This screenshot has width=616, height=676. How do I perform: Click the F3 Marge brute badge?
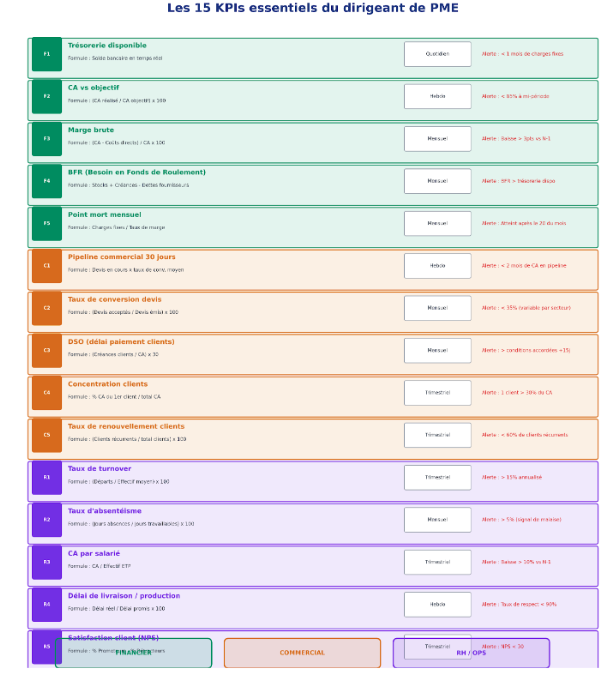click(x=46, y=139)
